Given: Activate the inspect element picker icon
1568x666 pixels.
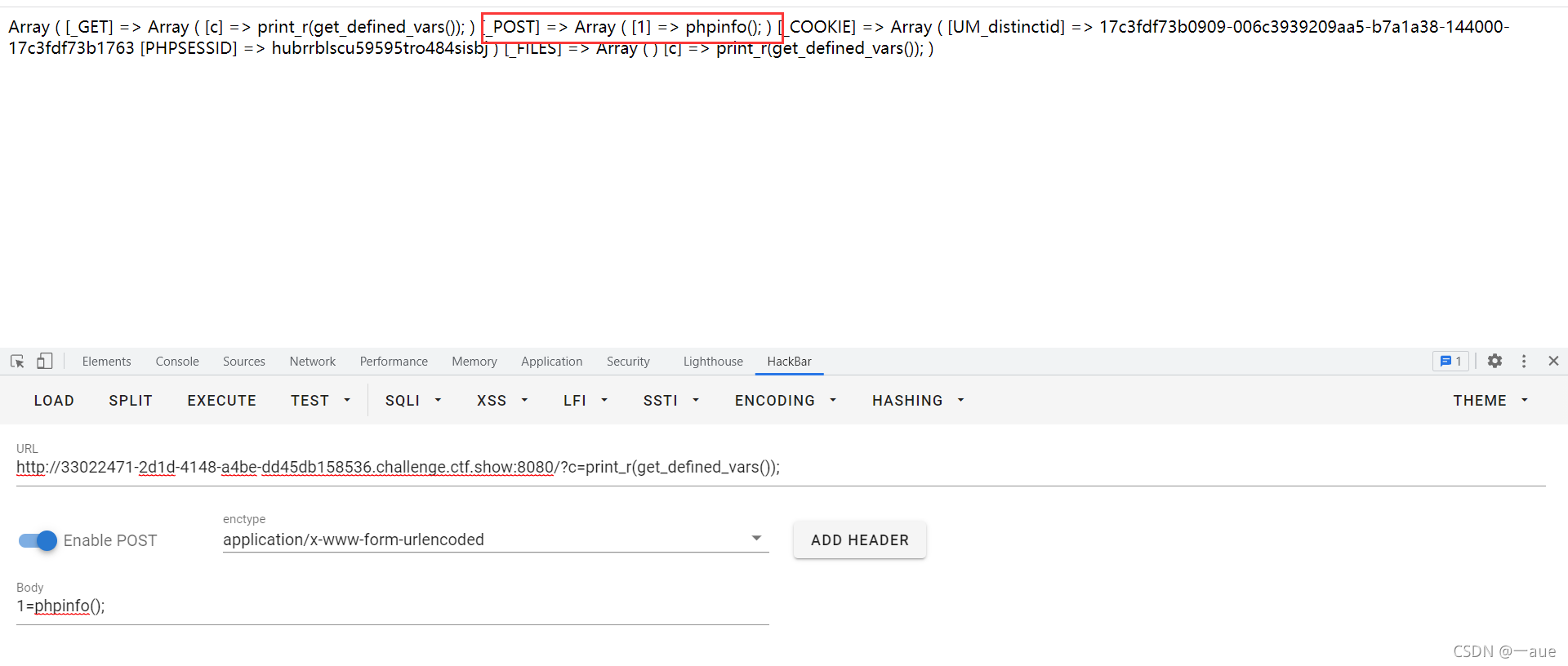Looking at the screenshot, I should coord(17,361).
